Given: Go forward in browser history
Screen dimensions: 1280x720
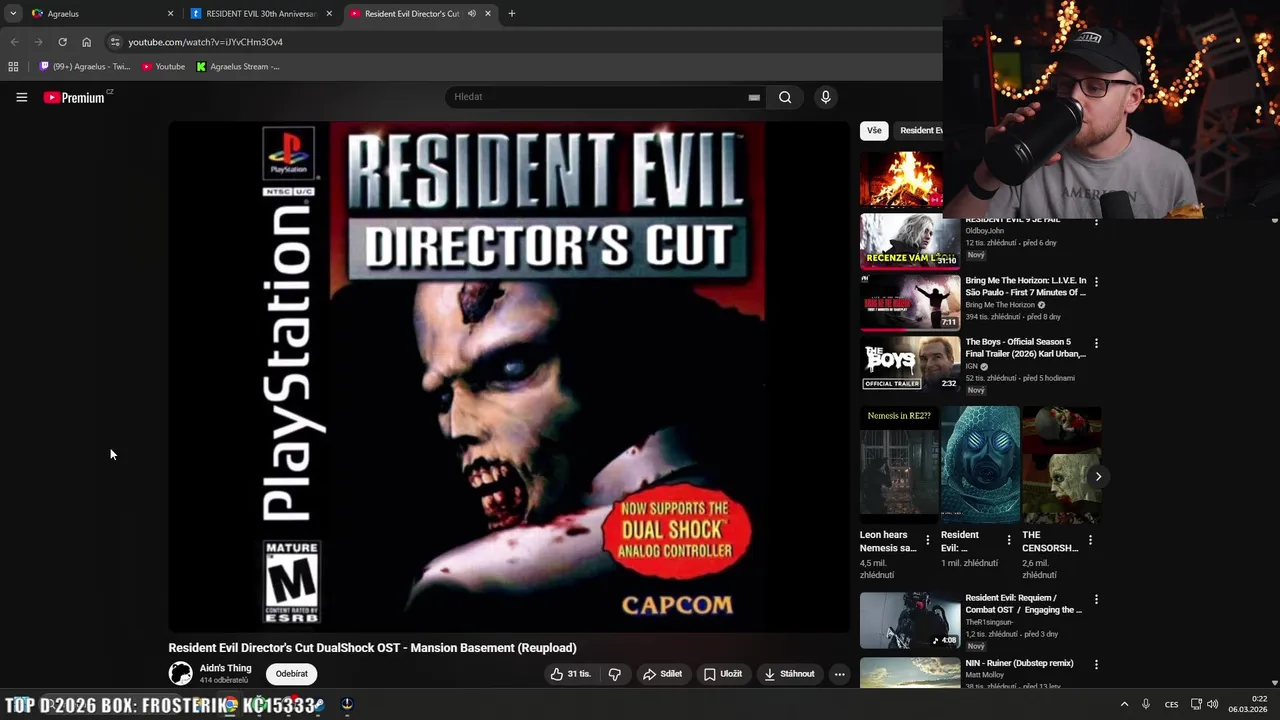Looking at the screenshot, I should tap(38, 42).
